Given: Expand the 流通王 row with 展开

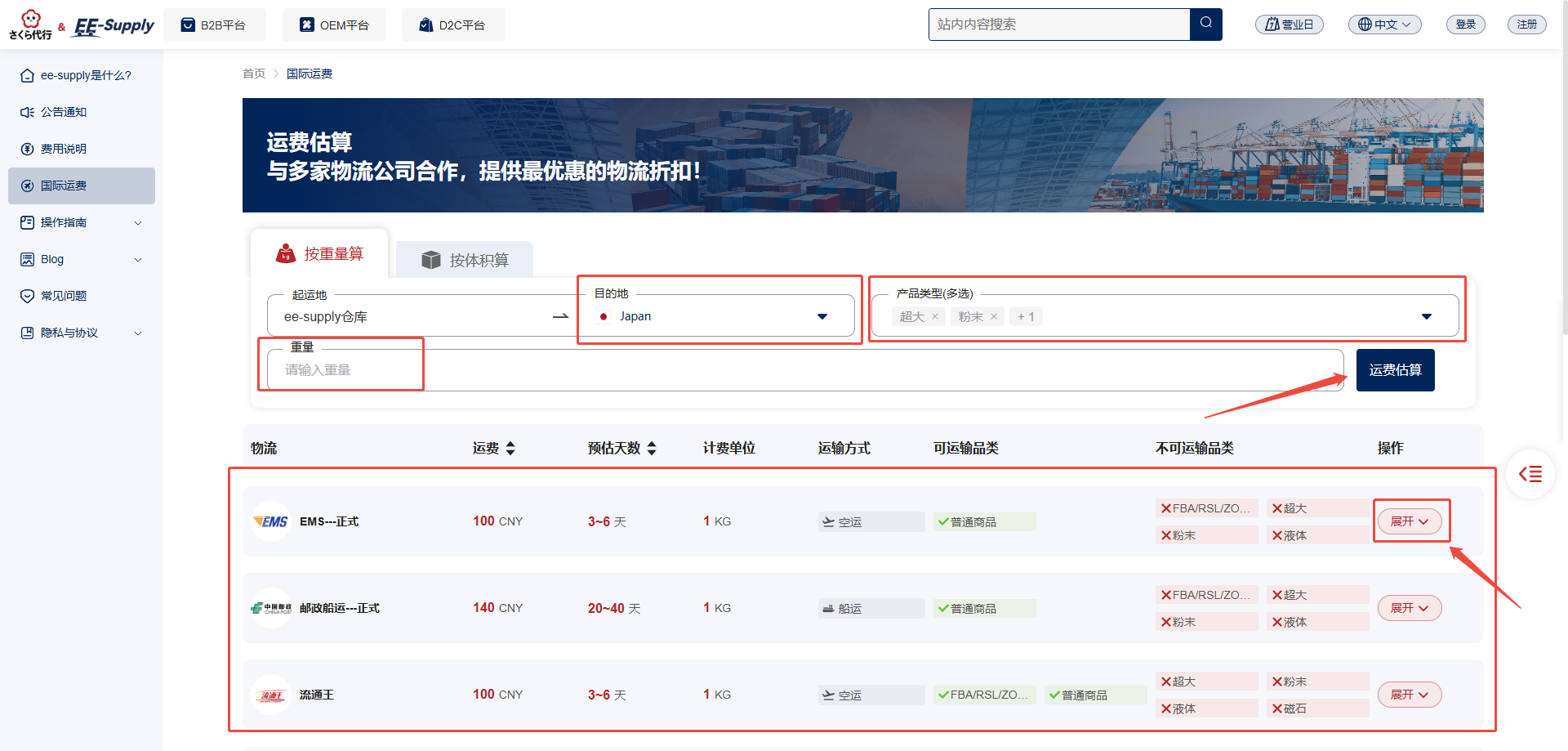Looking at the screenshot, I should (1410, 695).
